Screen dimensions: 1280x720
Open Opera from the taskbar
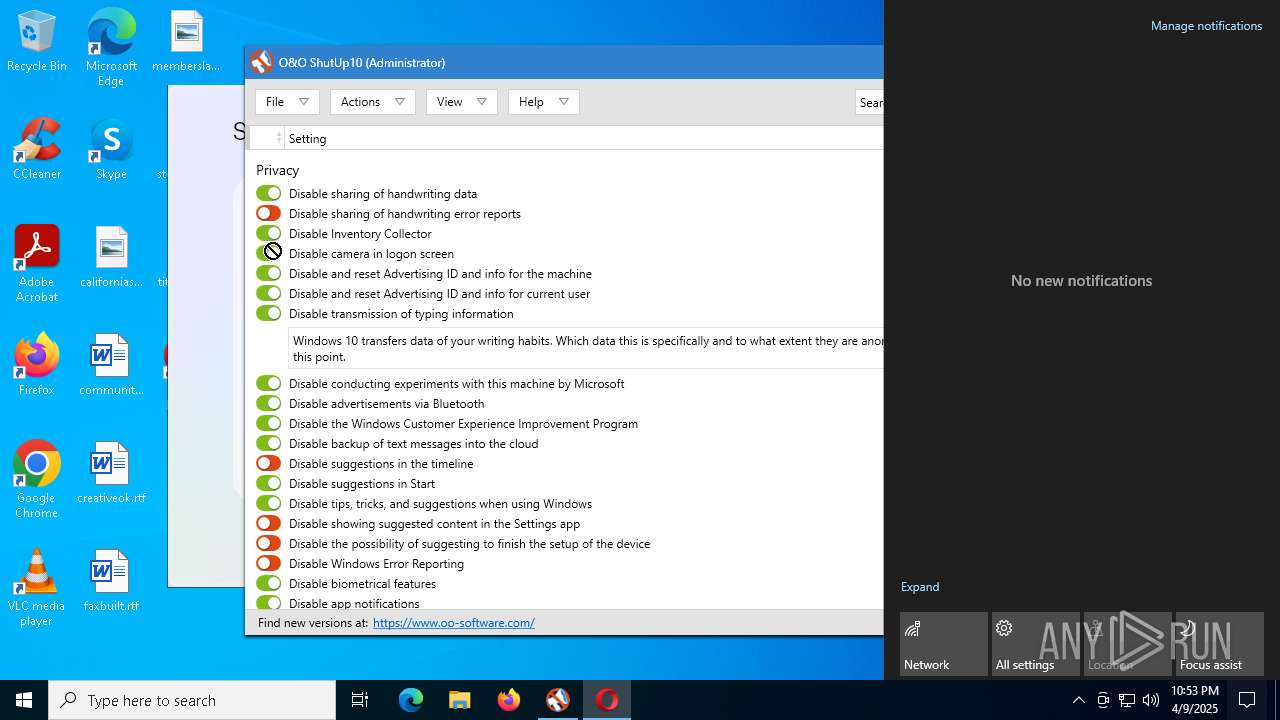pos(606,700)
